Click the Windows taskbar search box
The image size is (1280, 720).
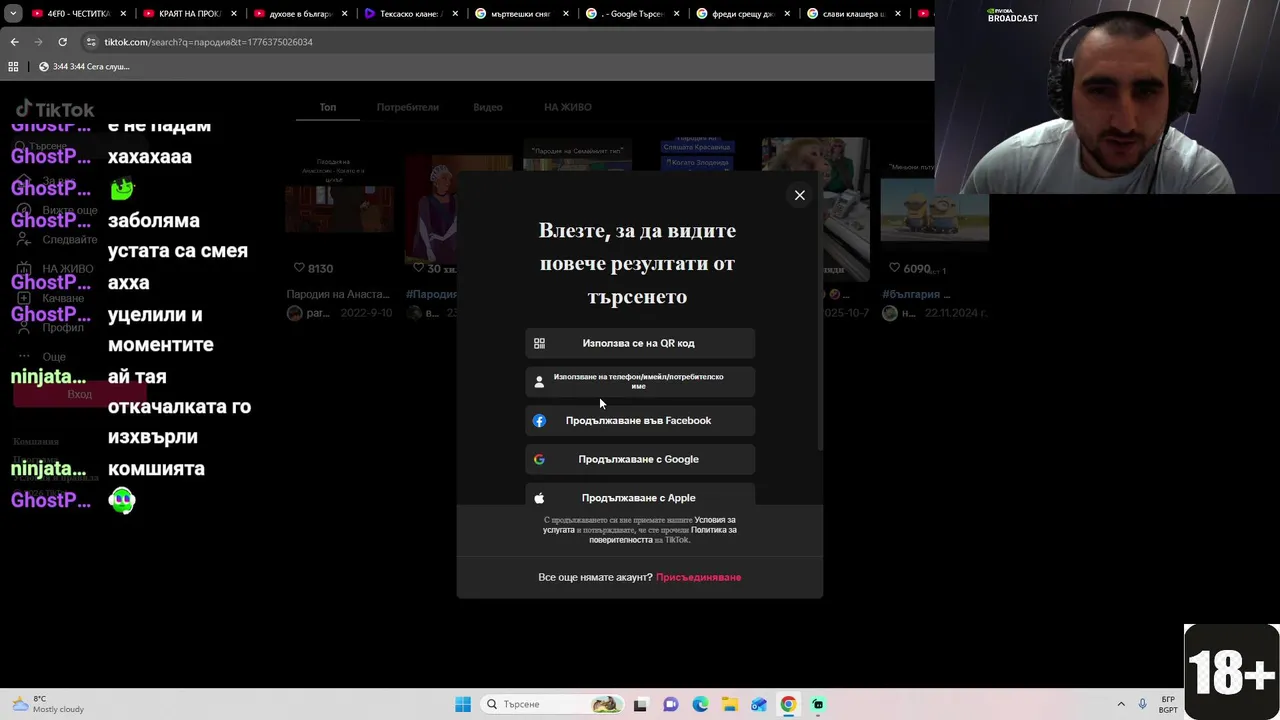point(550,704)
